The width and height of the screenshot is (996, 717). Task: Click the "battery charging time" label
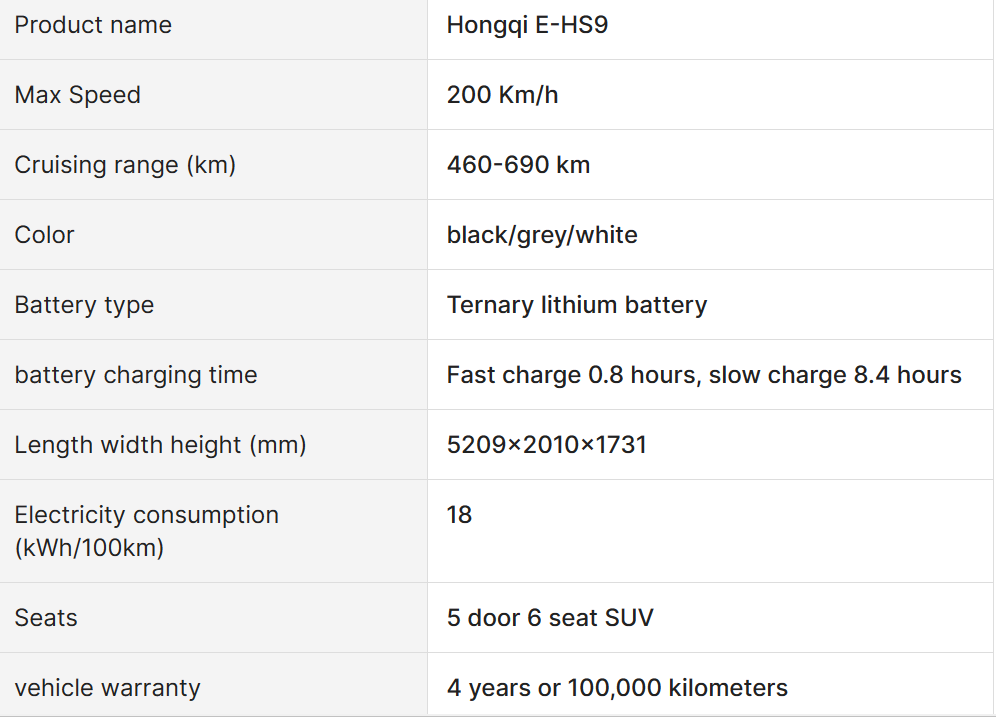[x=136, y=375]
